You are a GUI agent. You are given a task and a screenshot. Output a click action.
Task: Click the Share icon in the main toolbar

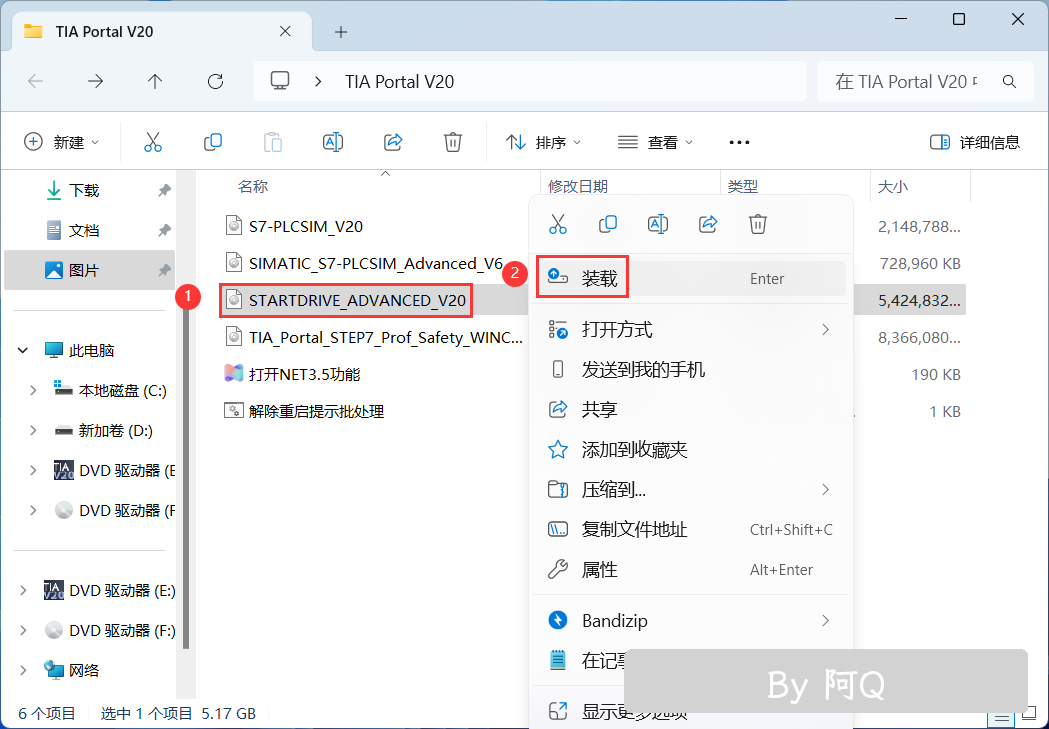[393, 142]
